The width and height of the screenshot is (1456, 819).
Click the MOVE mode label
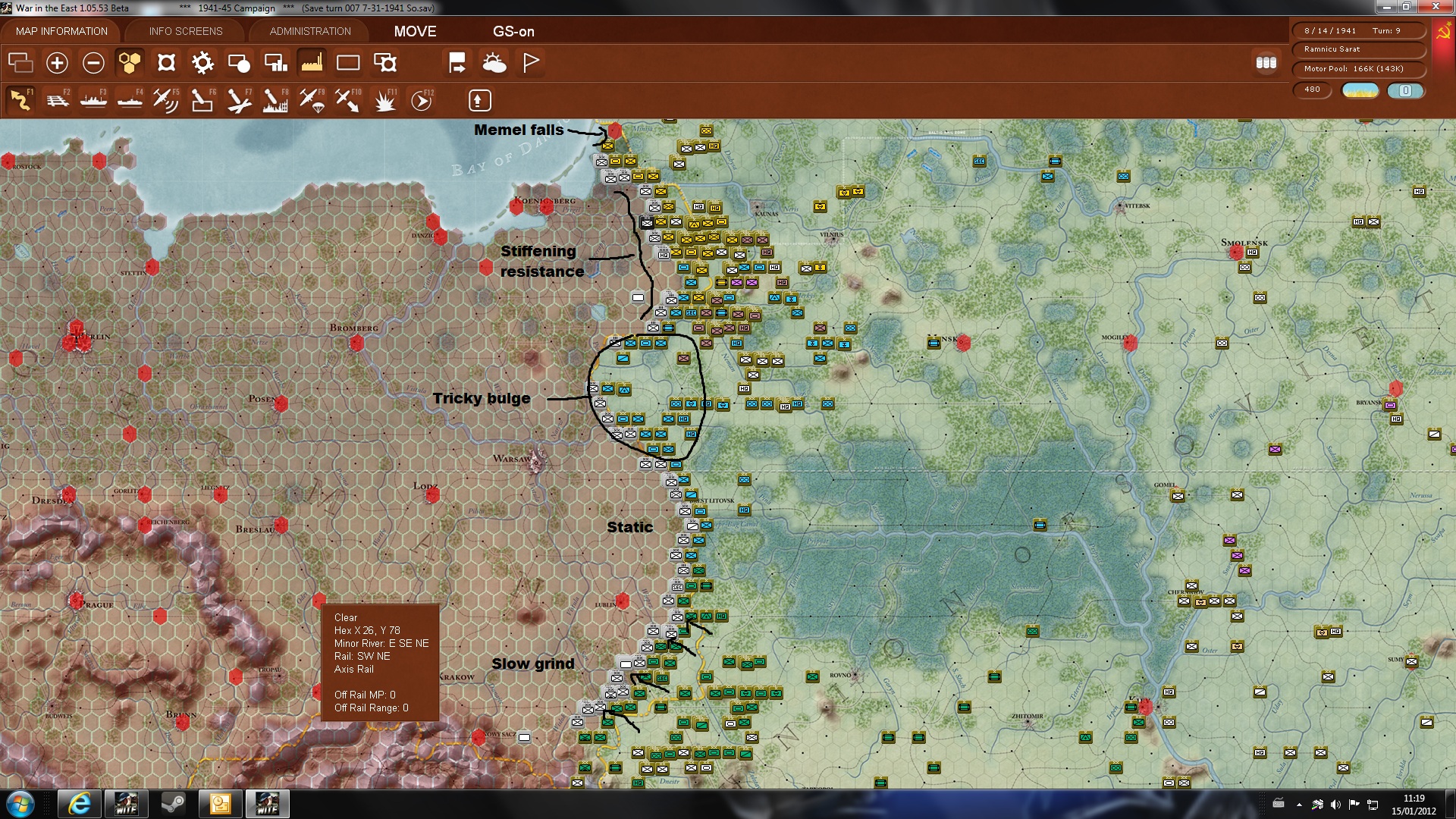(x=415, y=31)
